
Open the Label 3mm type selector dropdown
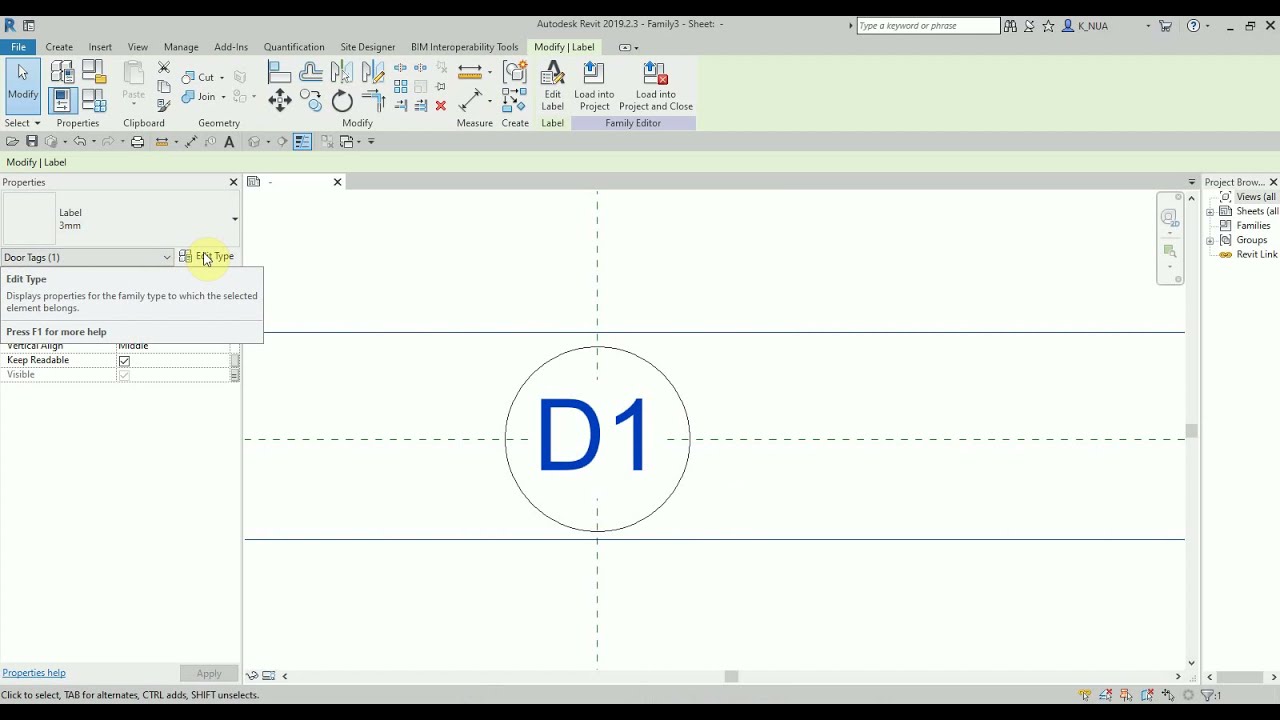235,219
